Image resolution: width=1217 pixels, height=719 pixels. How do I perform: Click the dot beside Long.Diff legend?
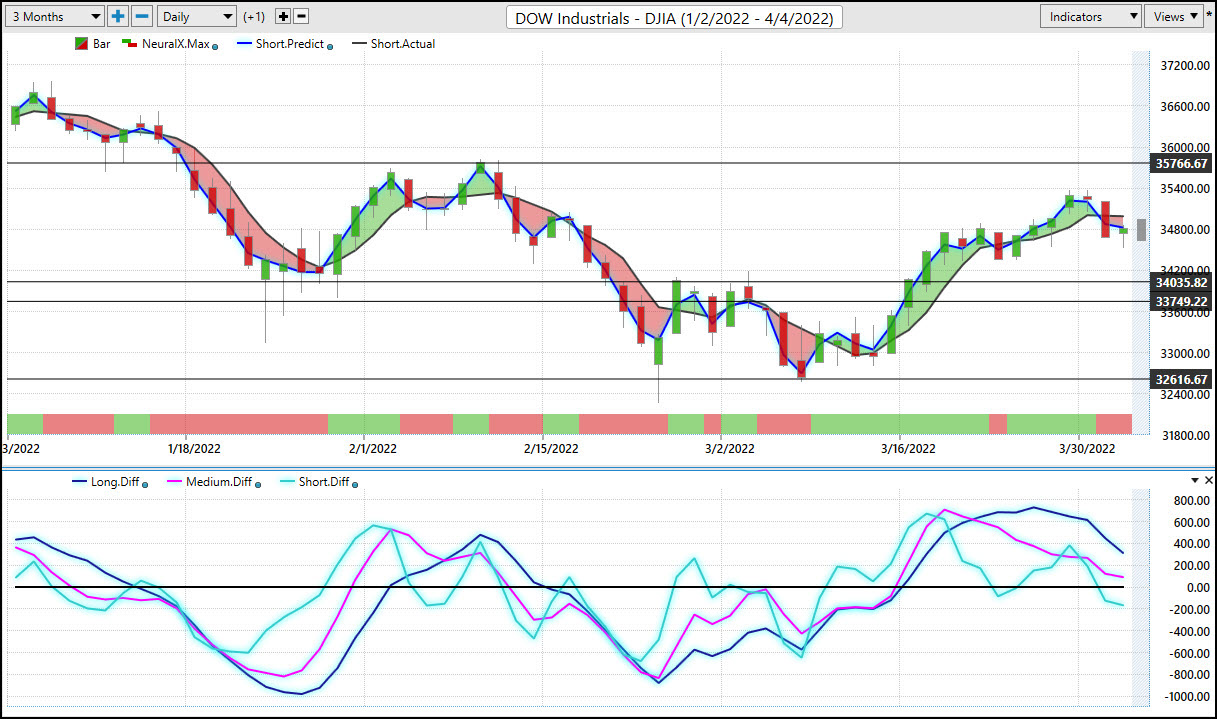coord(145,485)
